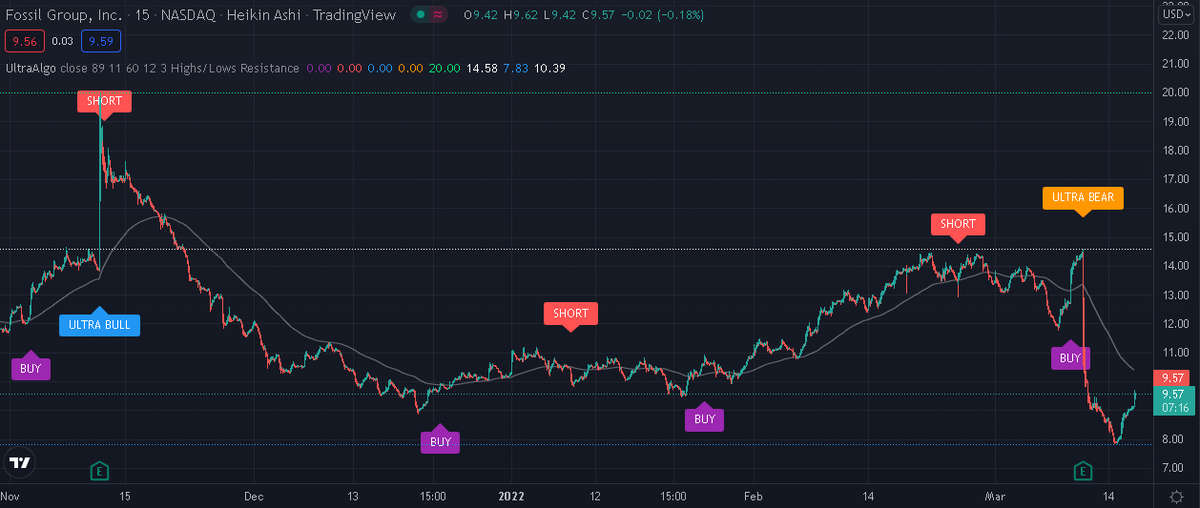Image resolution: width=1200 pixels, height=508 pixels.
Task: Click the red 9.57 price axis label
Action: (1172, 378)
